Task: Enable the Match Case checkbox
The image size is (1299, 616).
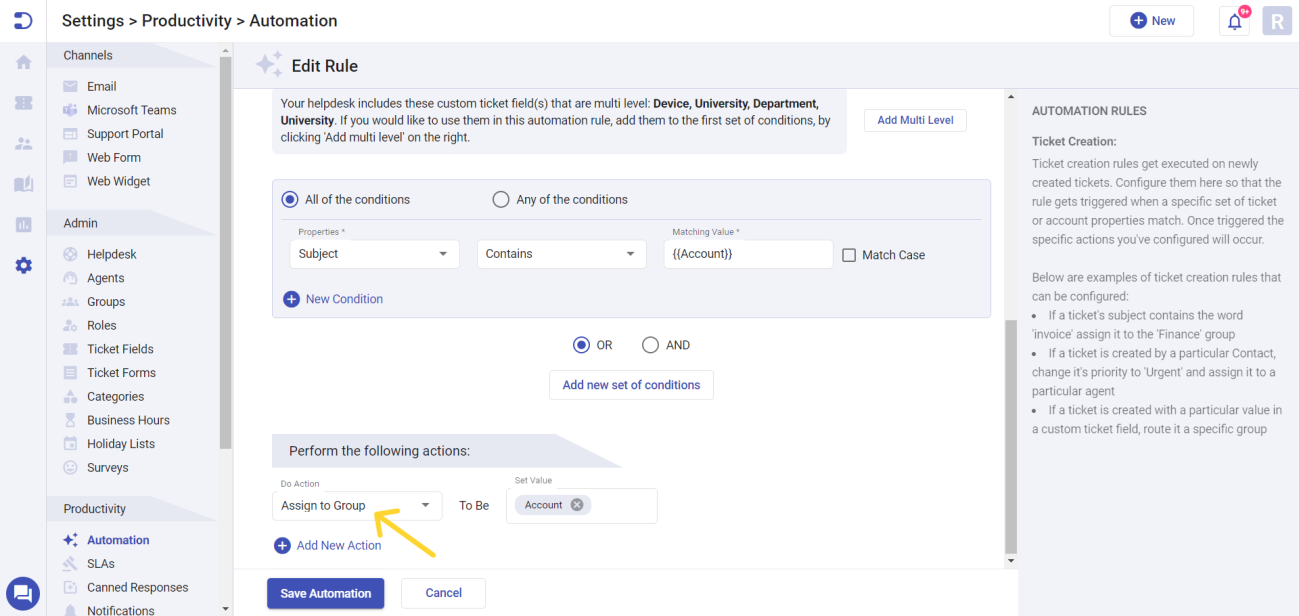Action: (x=848, y=254)
